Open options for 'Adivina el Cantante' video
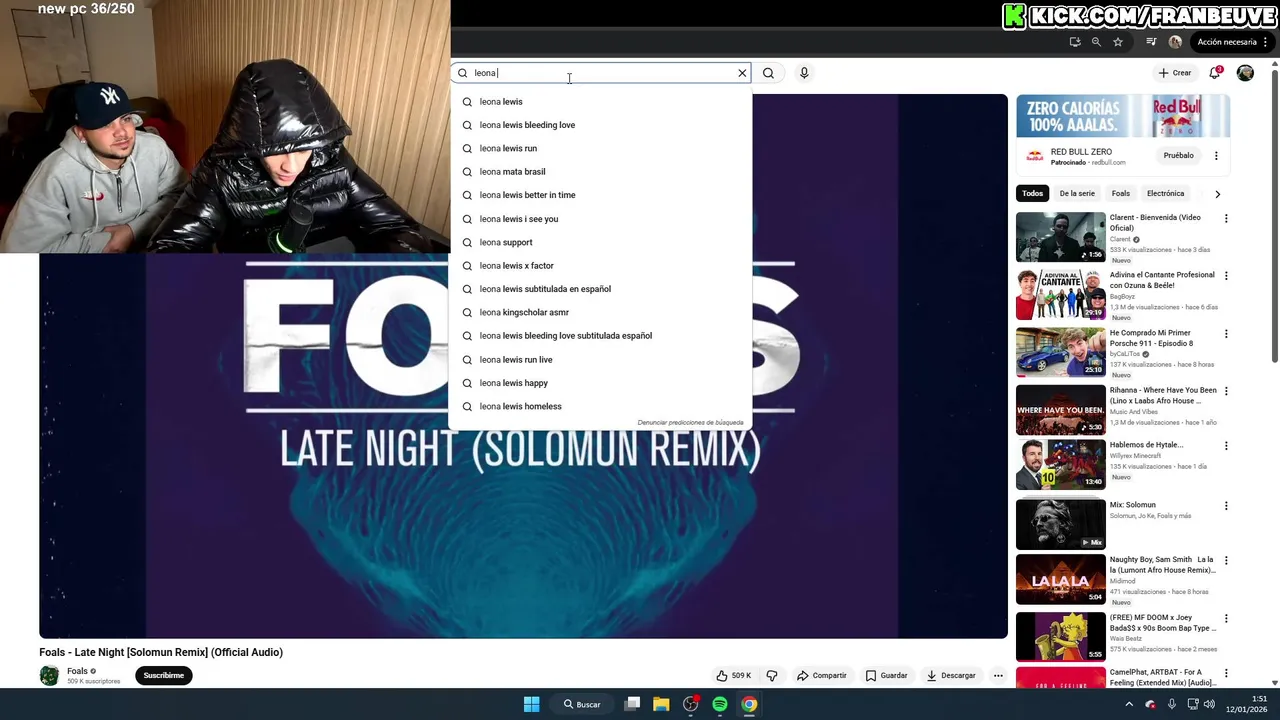Viewport: 1280px width, 720px height. click(1226, 276)
